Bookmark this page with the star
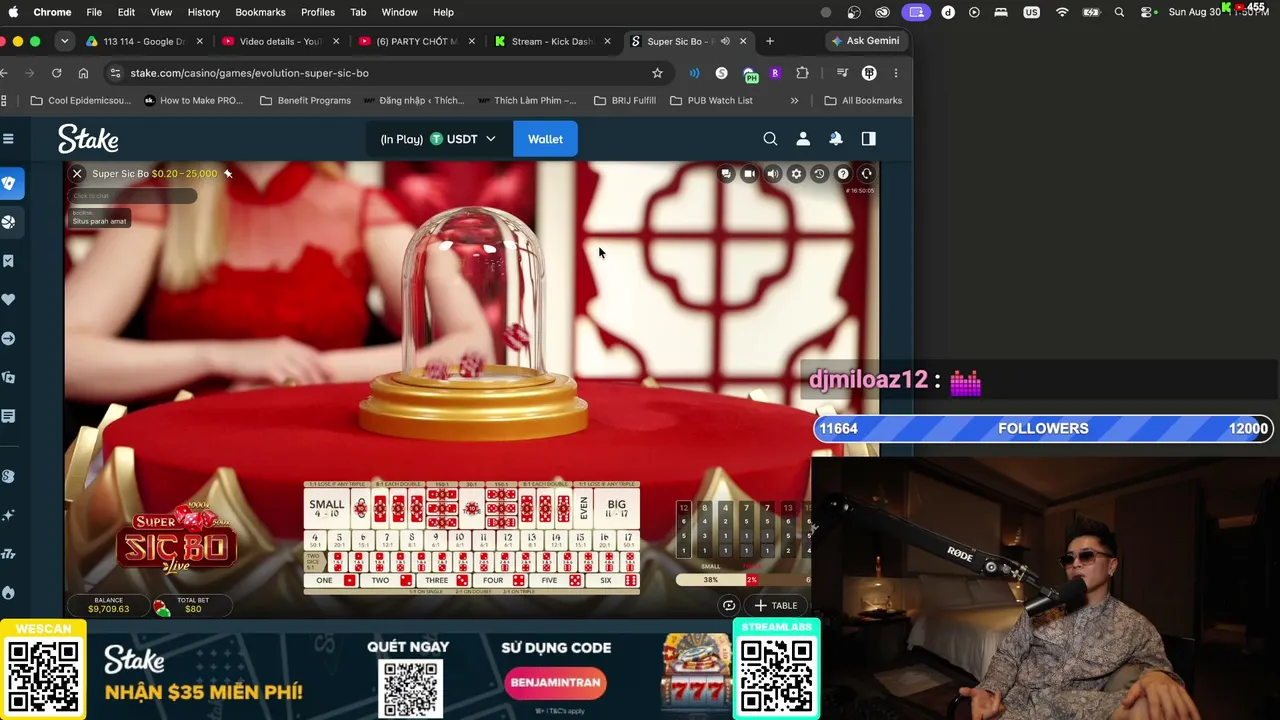The image size is (1280, 720). (x=657, y=73)
